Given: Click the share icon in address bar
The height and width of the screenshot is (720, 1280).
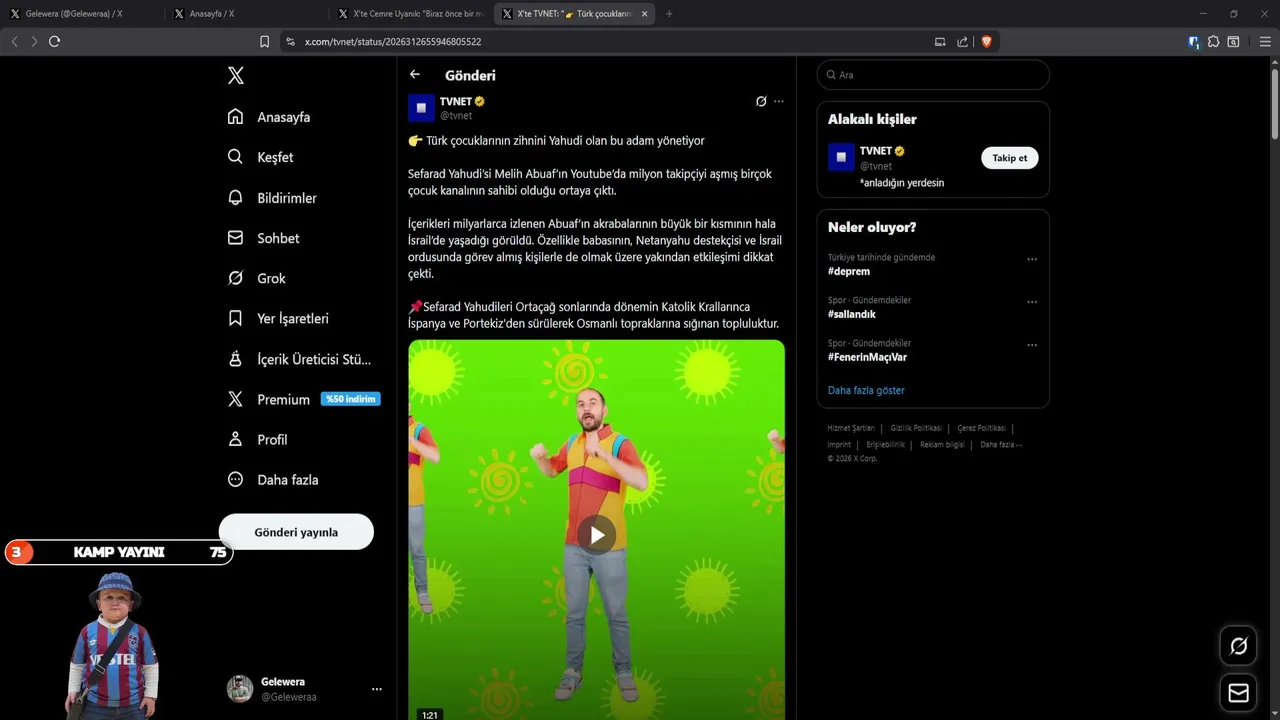Looking at the screenshot, I should tap(962, 41).
